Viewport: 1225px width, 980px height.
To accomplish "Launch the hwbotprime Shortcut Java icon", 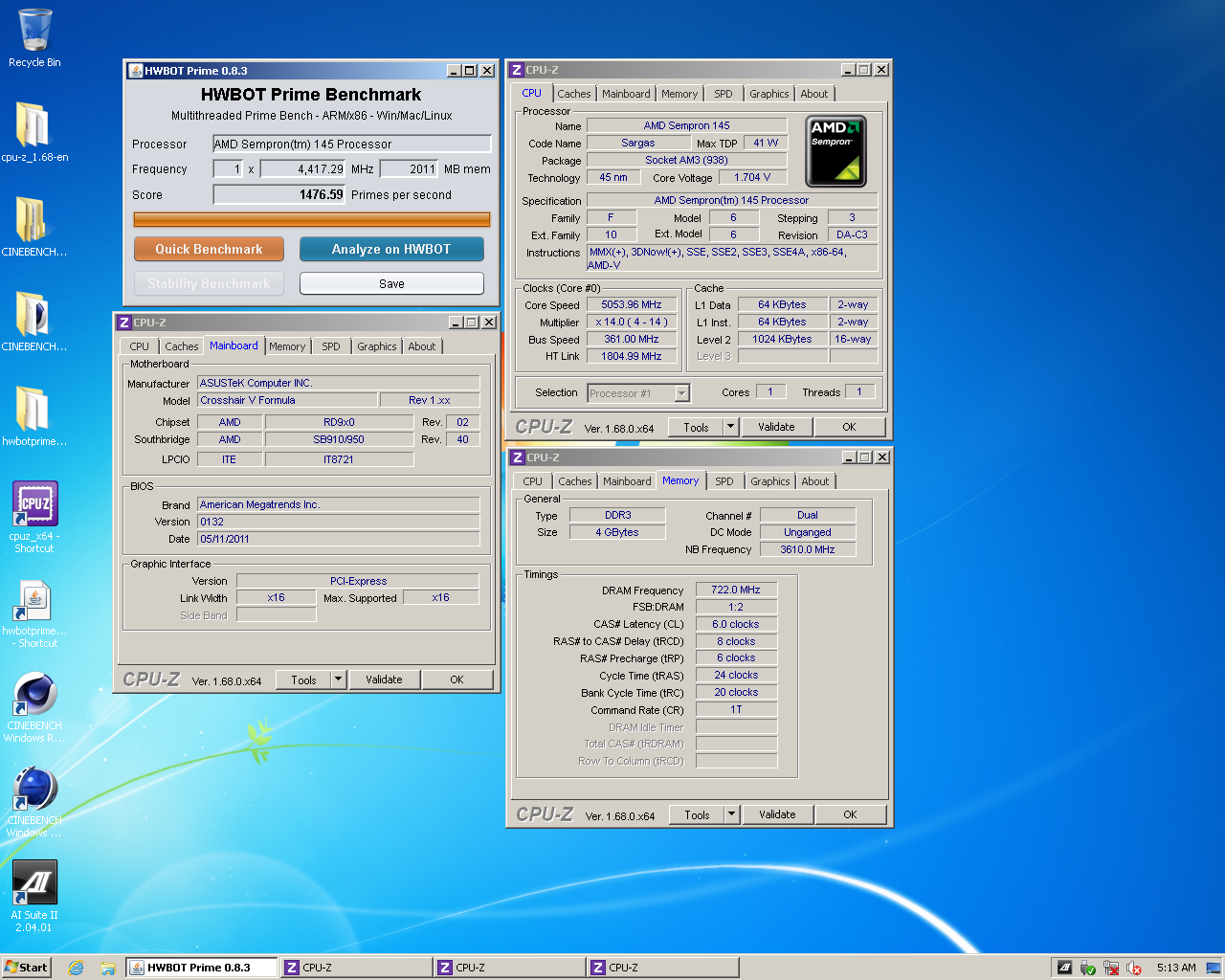I will (x=34, y=614).
